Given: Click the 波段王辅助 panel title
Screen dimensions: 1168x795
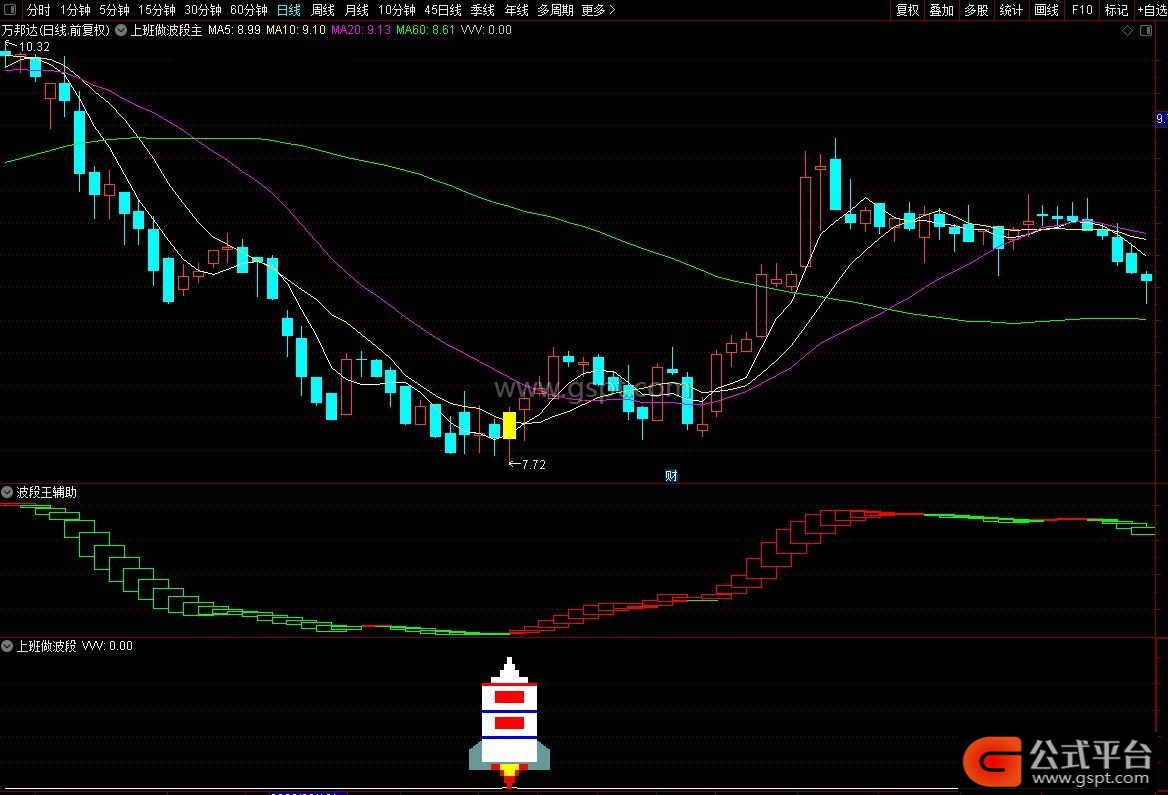Looking at the screenshot, I should (x=46, y=492).
